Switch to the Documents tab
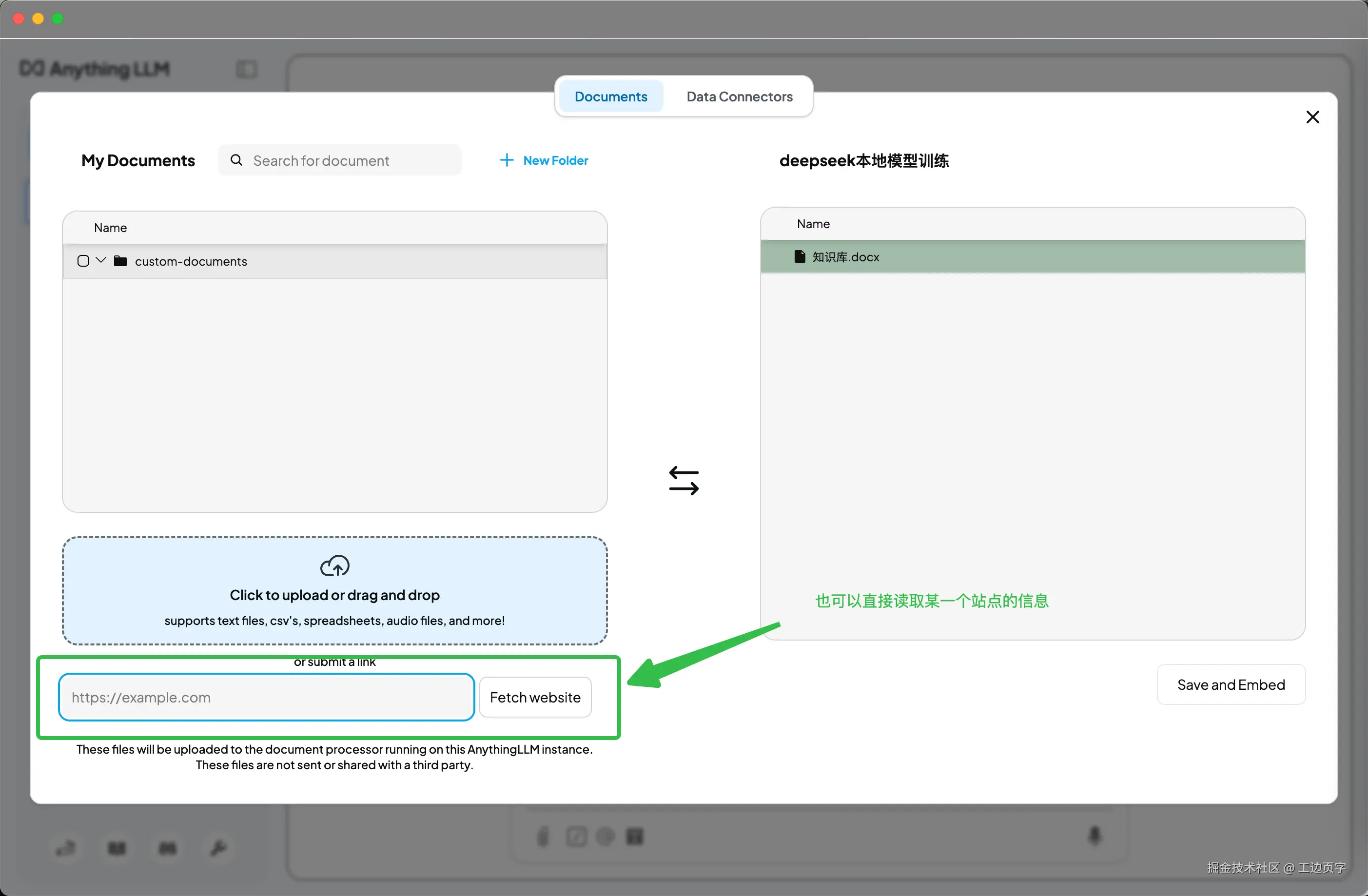The image size is (1368, 896). tap(610, 97)
